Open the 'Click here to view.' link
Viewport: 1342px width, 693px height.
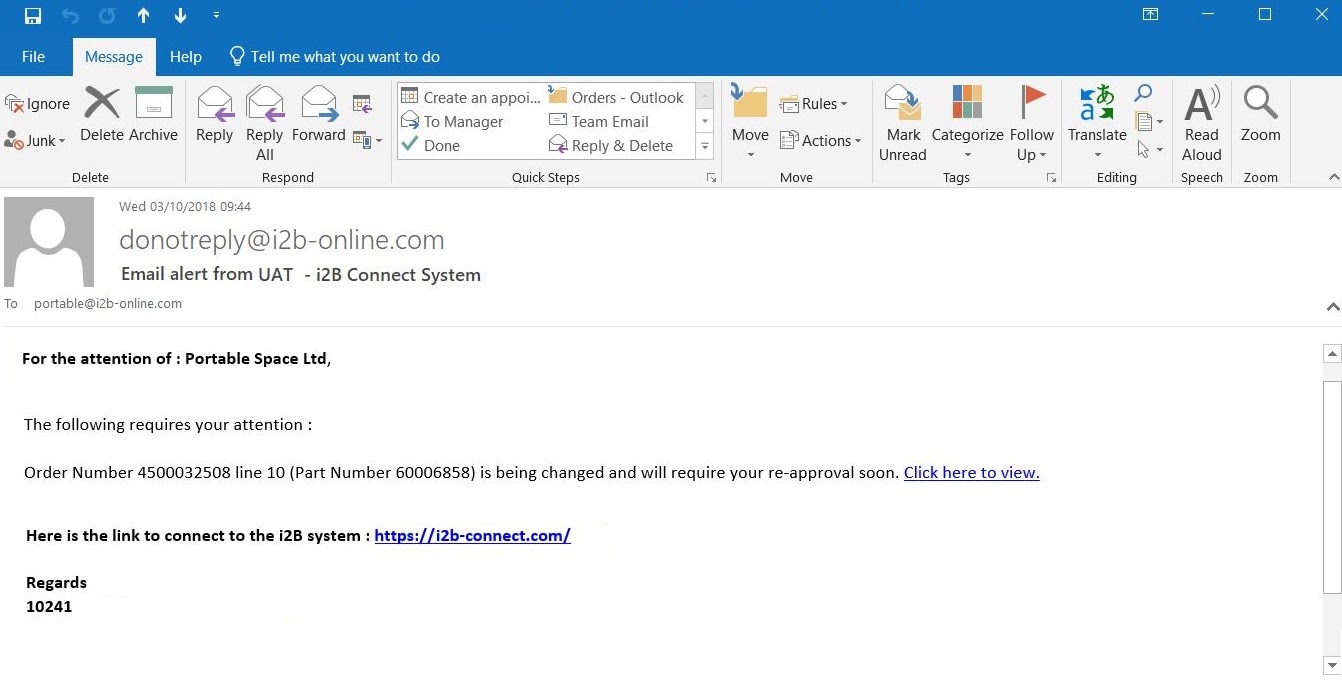(971, 473)
